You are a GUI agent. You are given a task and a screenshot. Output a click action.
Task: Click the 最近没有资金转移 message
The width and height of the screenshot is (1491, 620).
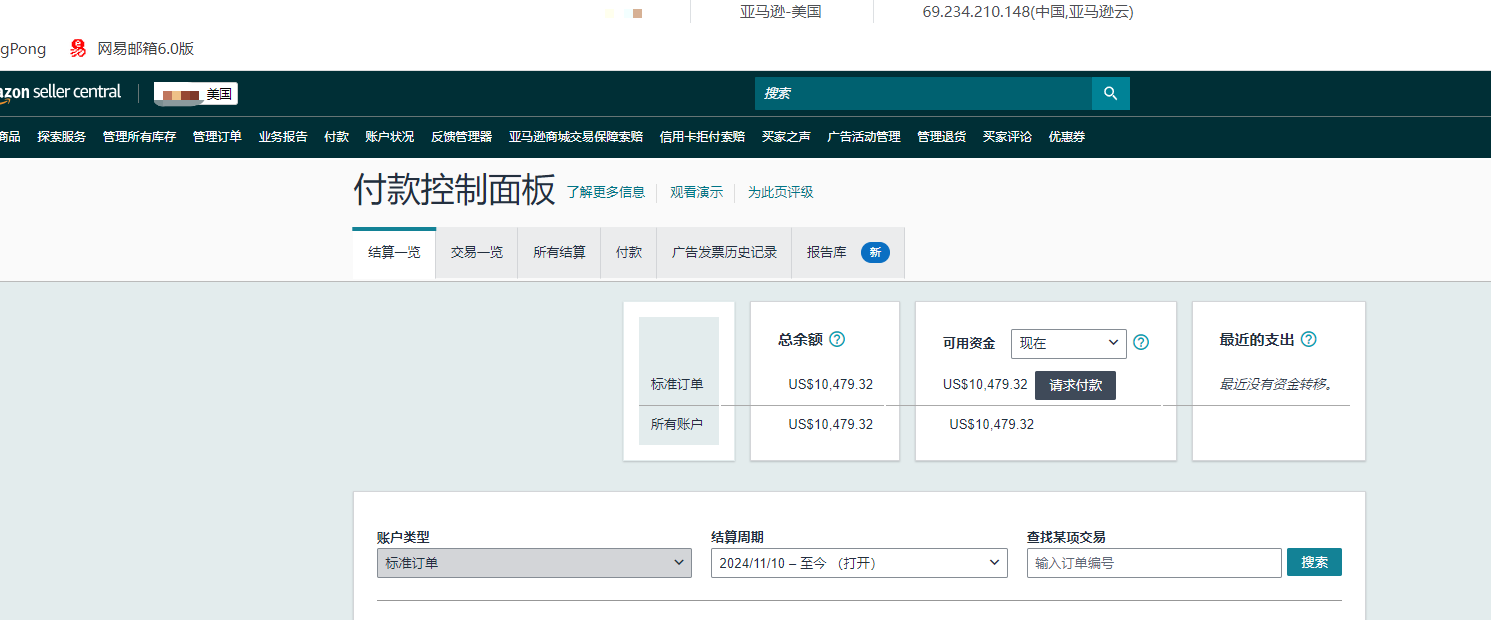tap(1276, 384)
